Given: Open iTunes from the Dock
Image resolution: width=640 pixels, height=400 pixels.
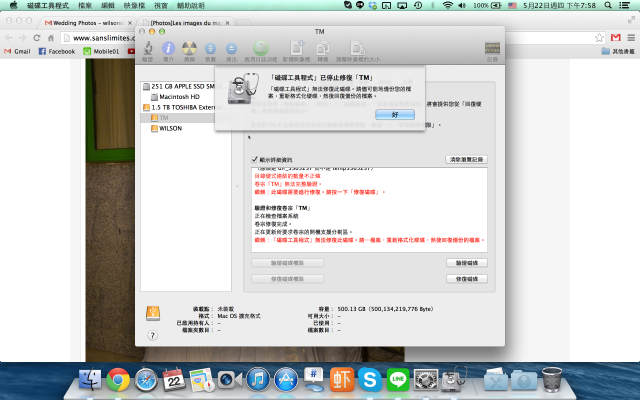Looking at the screenshot, I should (258, 380).
